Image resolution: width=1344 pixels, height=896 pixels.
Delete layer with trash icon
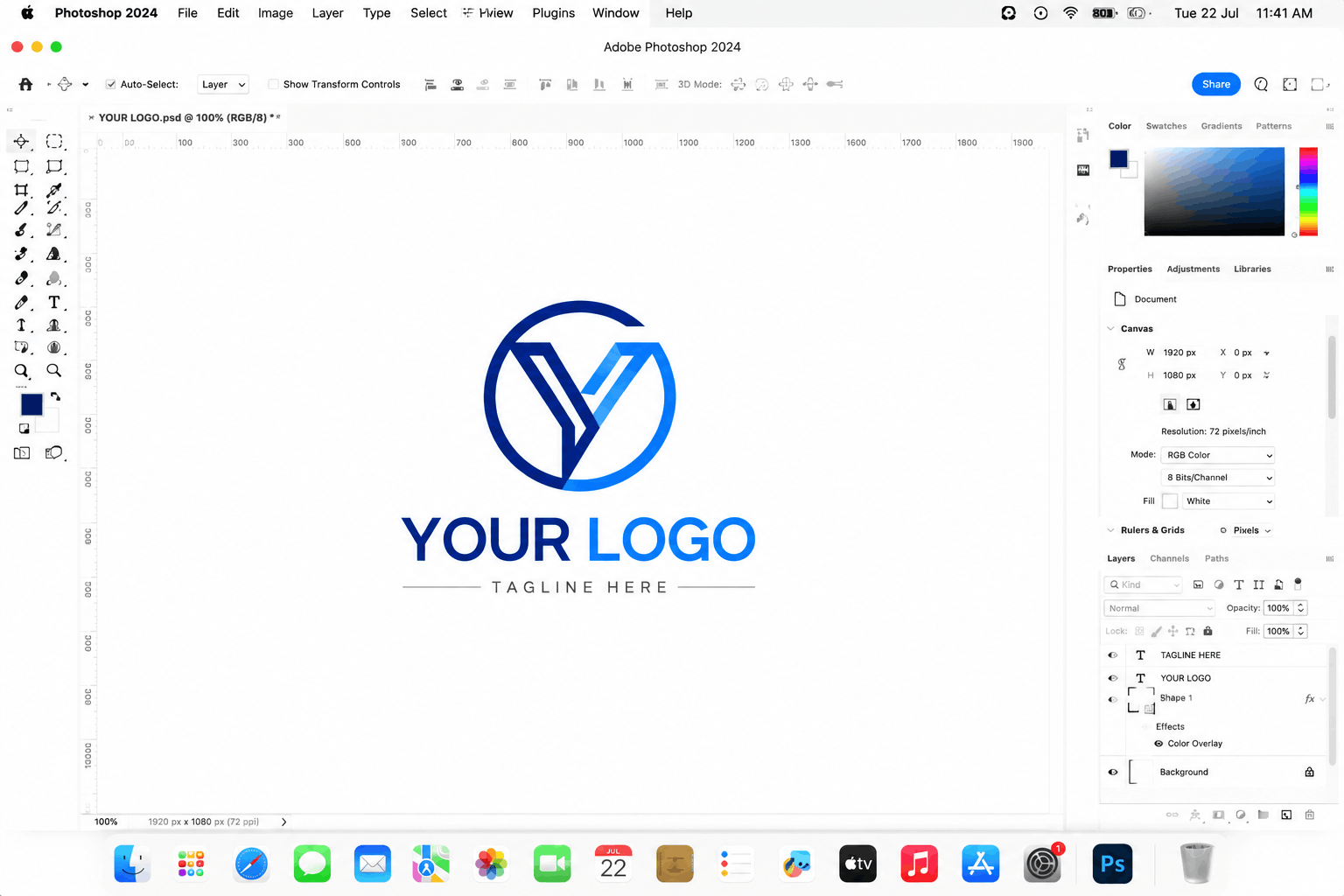1310,815
